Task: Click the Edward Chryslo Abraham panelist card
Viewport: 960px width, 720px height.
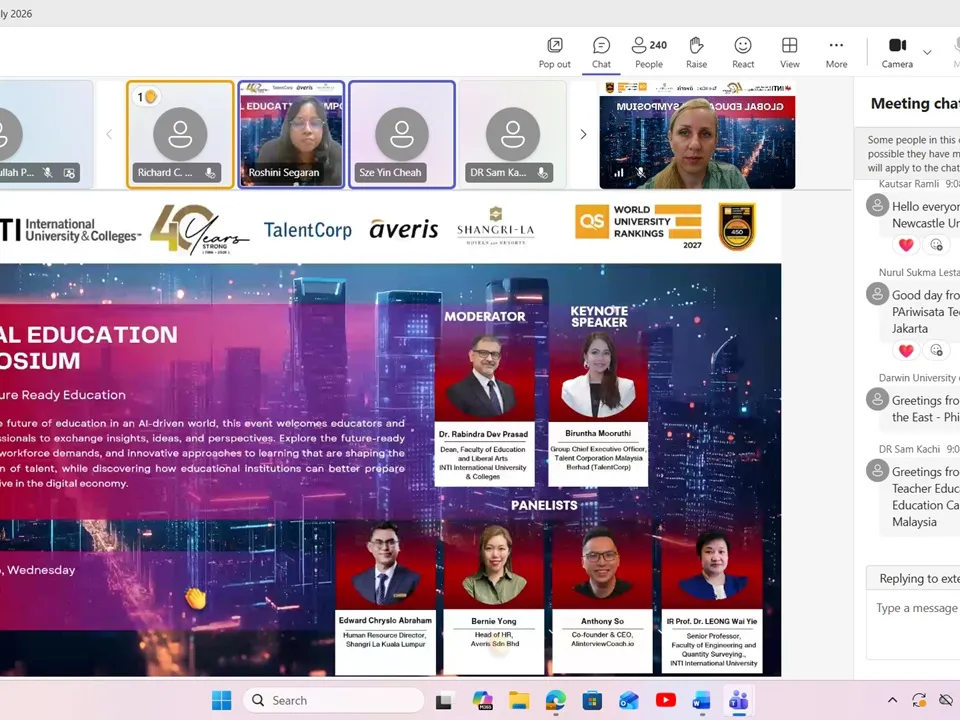Action: [x=385, y=596]
